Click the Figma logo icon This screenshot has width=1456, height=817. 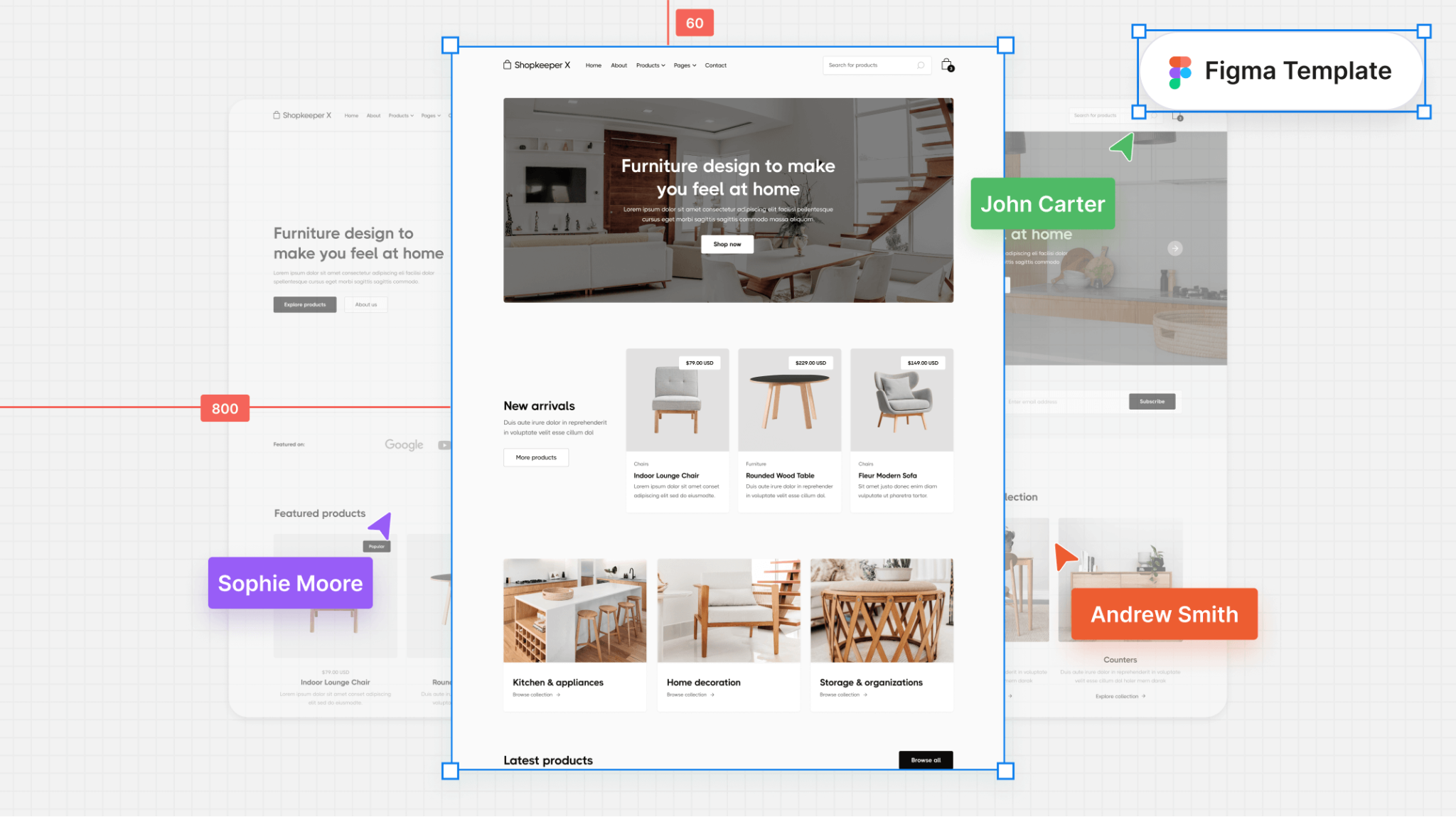(x=1180, y=70)
